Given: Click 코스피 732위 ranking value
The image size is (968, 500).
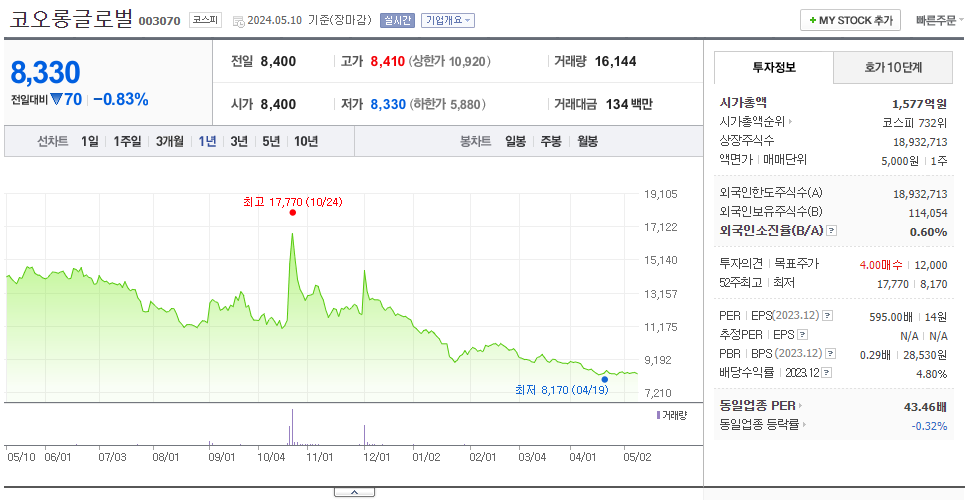Looking at the screenshot, I should tap(915, 122).
